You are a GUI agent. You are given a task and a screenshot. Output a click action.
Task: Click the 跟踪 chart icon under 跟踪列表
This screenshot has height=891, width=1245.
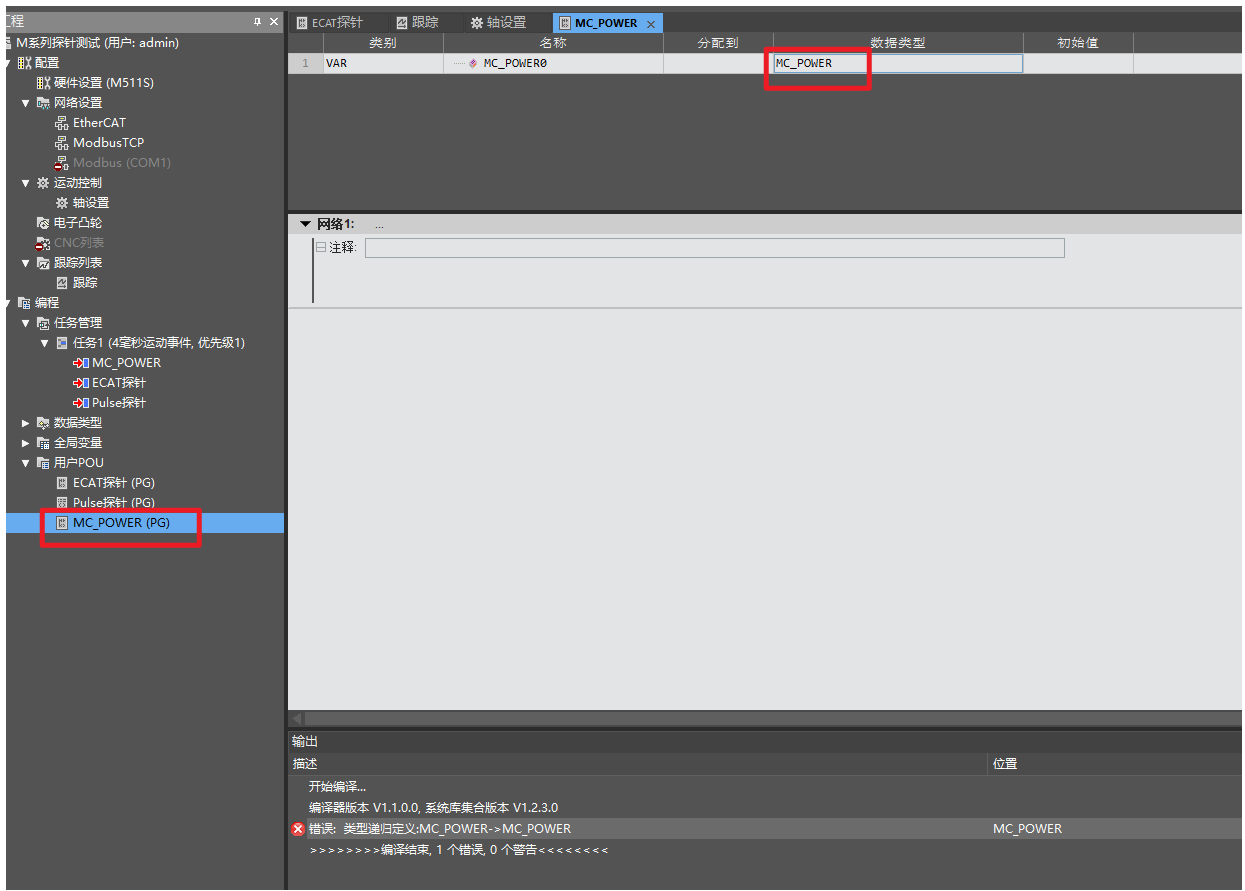(x=62, y=283)
